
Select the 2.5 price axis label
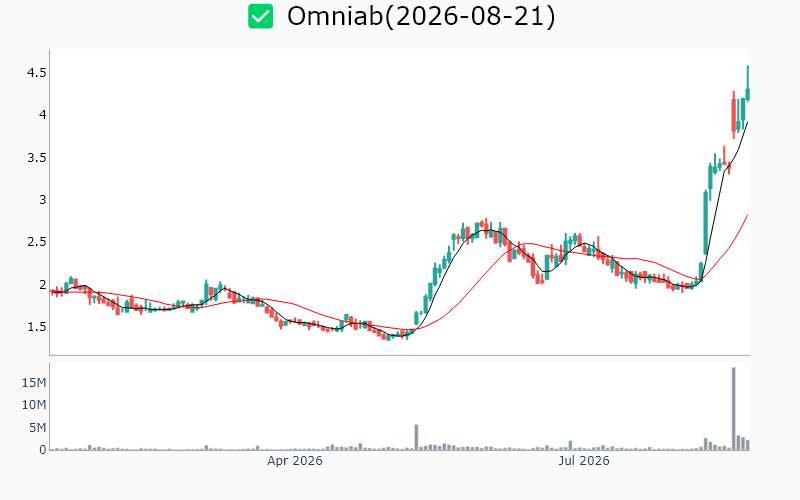pos(36,242)
